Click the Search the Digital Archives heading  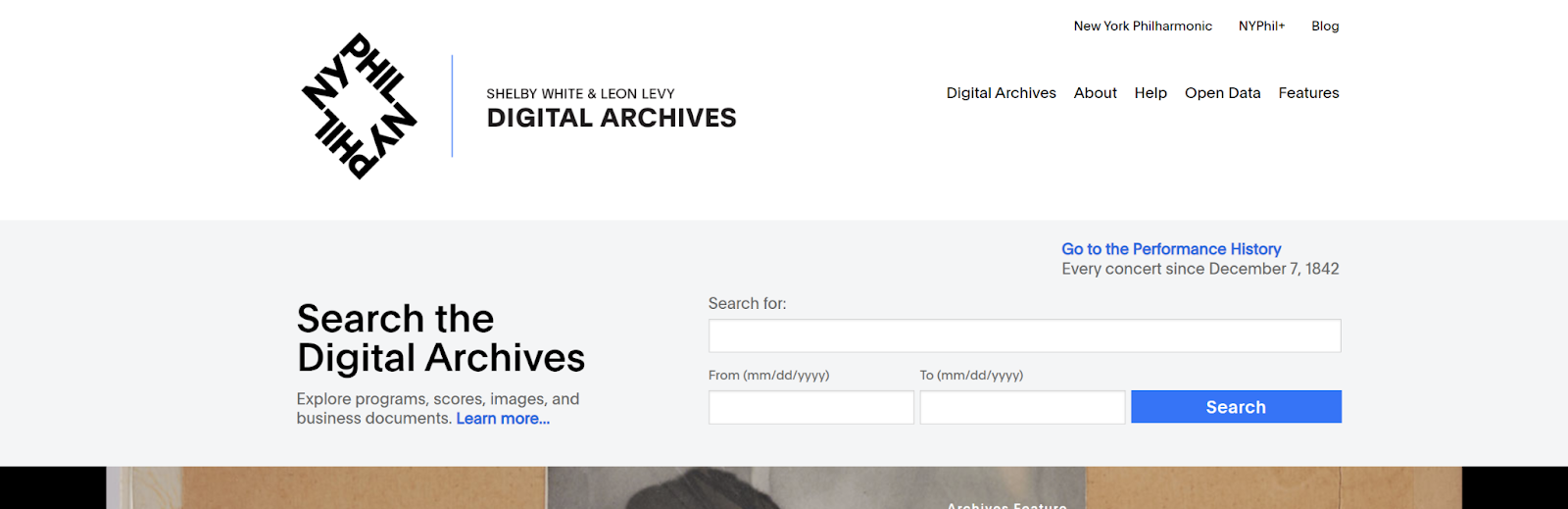click(441, 338)
